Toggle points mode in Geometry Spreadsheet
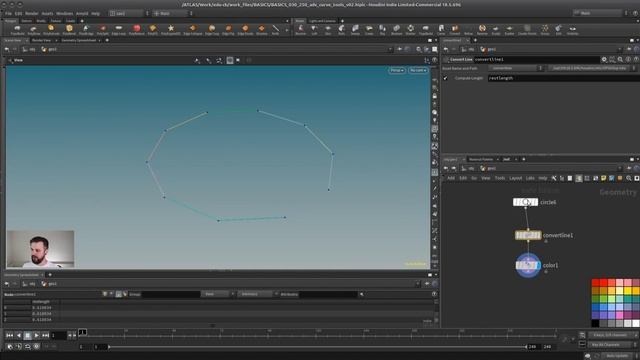This screenshot has width=640, height=360. point(105,294)
